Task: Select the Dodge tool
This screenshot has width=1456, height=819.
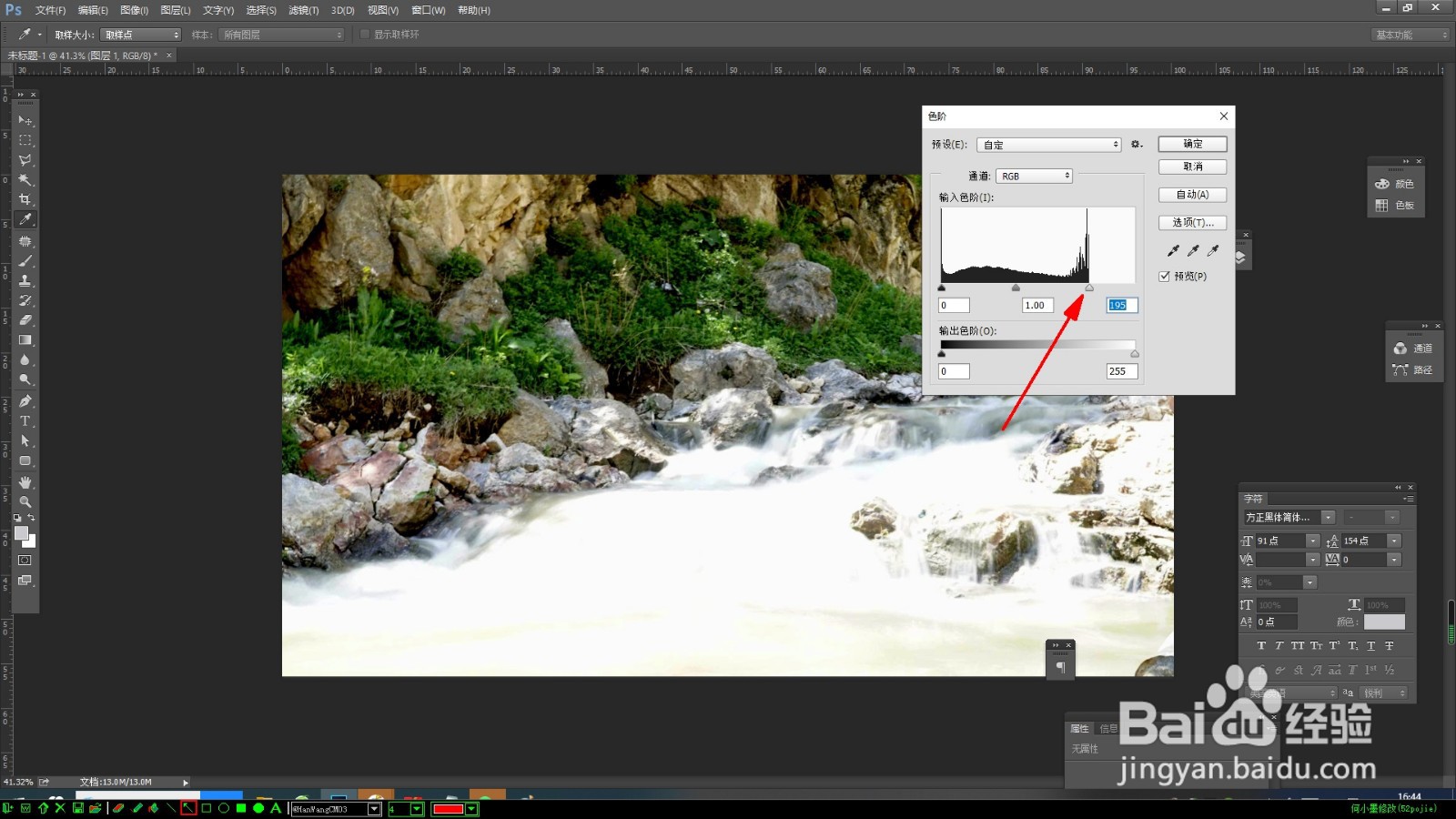Action: click(25, 380)
